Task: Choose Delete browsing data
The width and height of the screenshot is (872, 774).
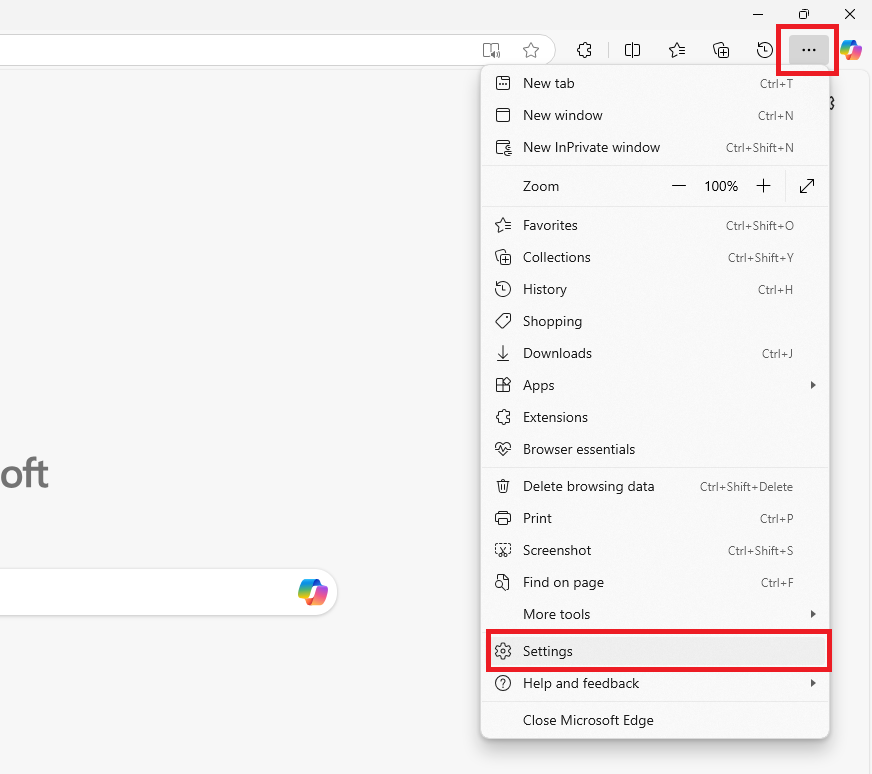Action: point(588,486)
